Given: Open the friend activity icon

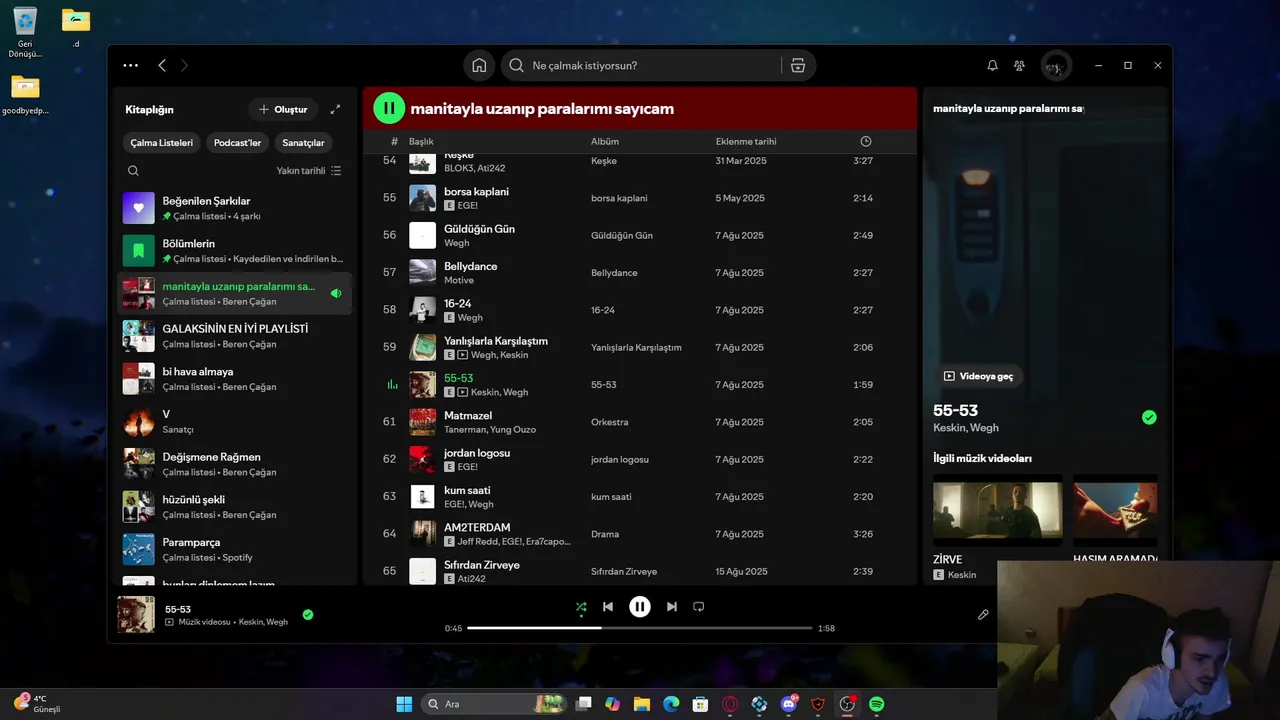Looking at the screenshot, I should 1019,65.
